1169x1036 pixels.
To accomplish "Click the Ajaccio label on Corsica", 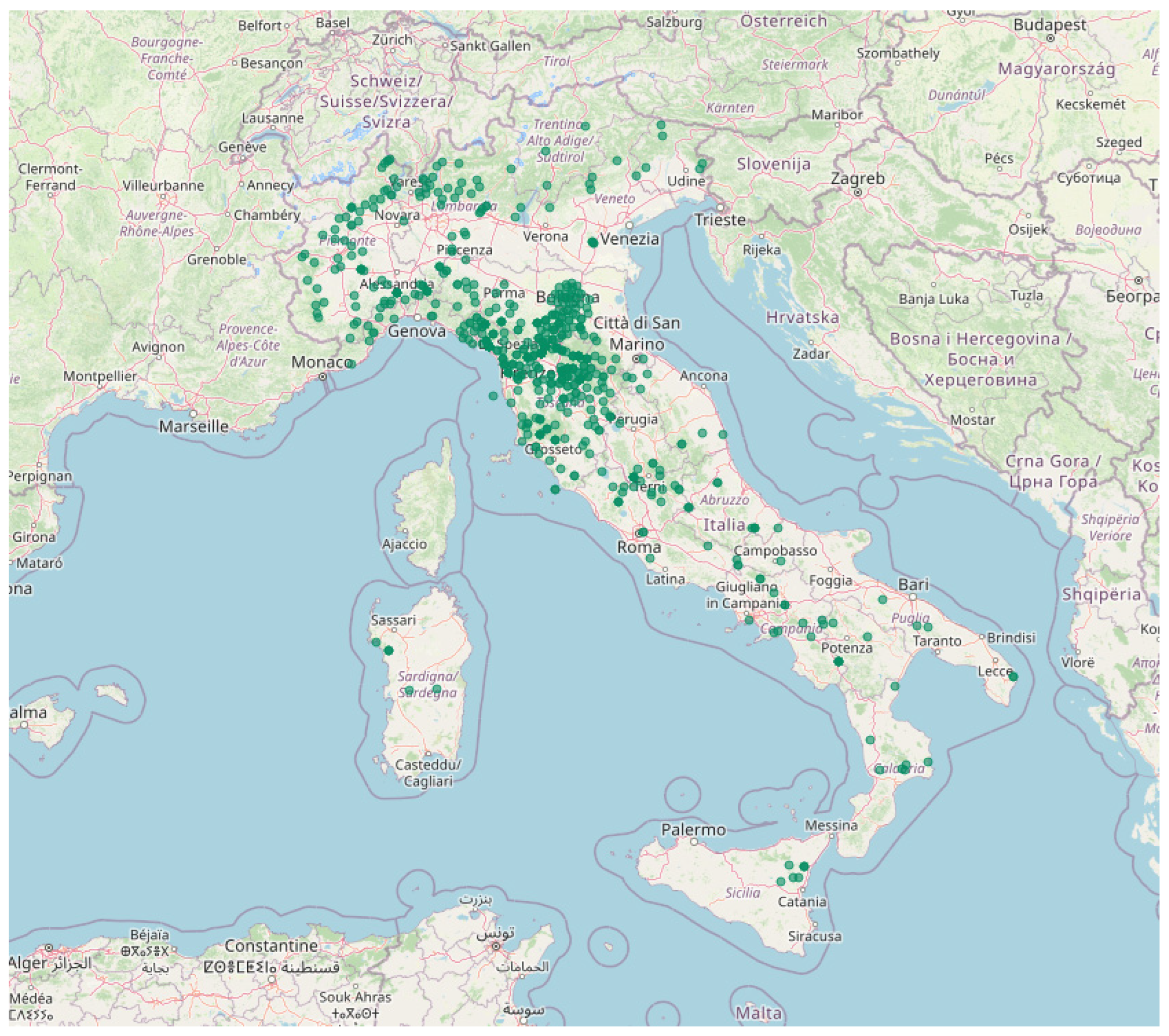I will [404, 544].
